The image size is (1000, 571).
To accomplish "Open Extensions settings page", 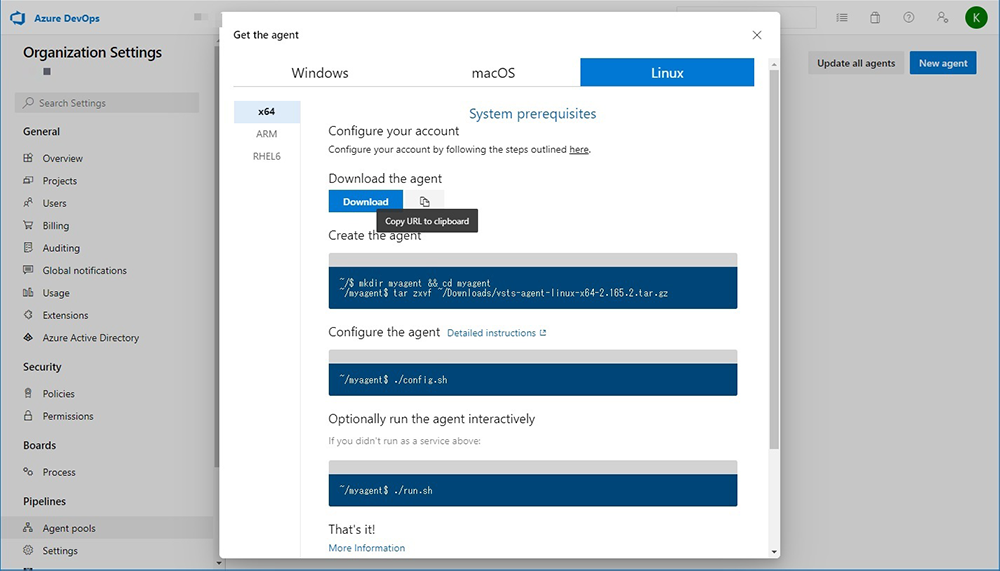I will pos(66,315).
